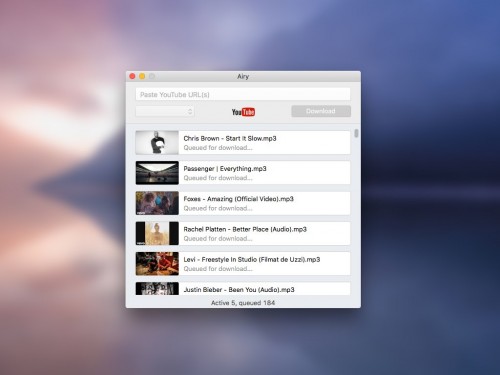Click 'Foxes - Amazing (Official Video).mp3' title

click(239, 199)
